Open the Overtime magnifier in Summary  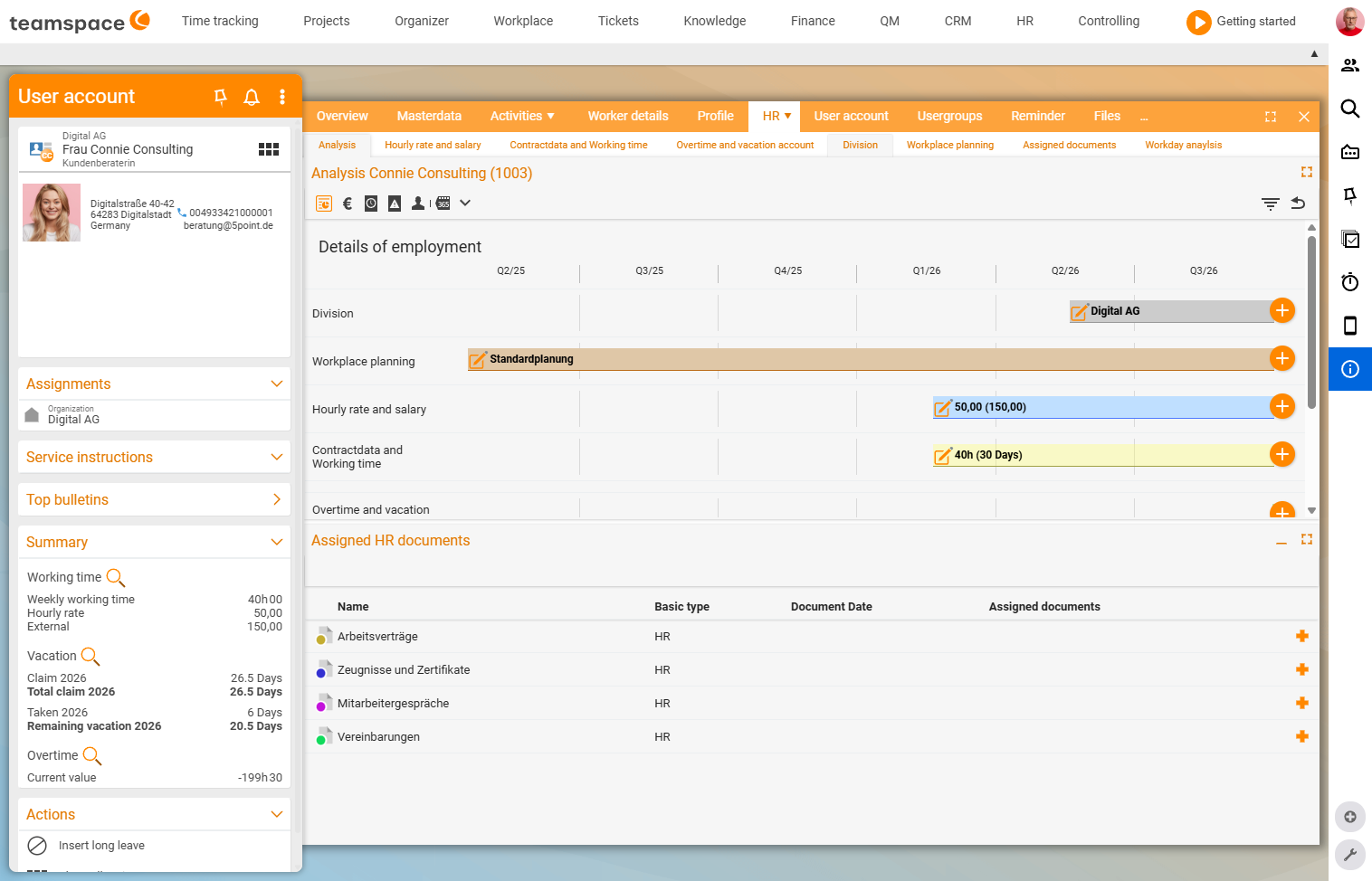(x=92, y=756)
